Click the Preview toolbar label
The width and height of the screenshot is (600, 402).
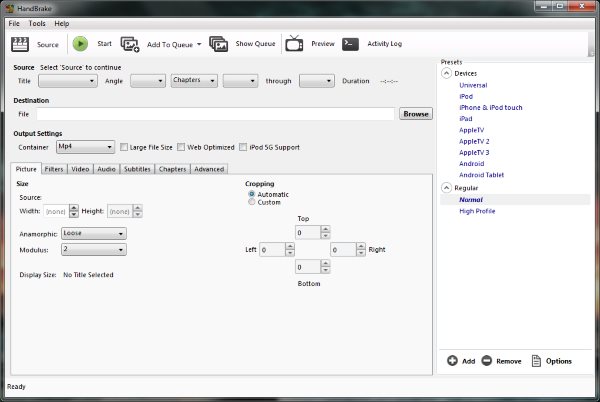click(x=323, y=44)
